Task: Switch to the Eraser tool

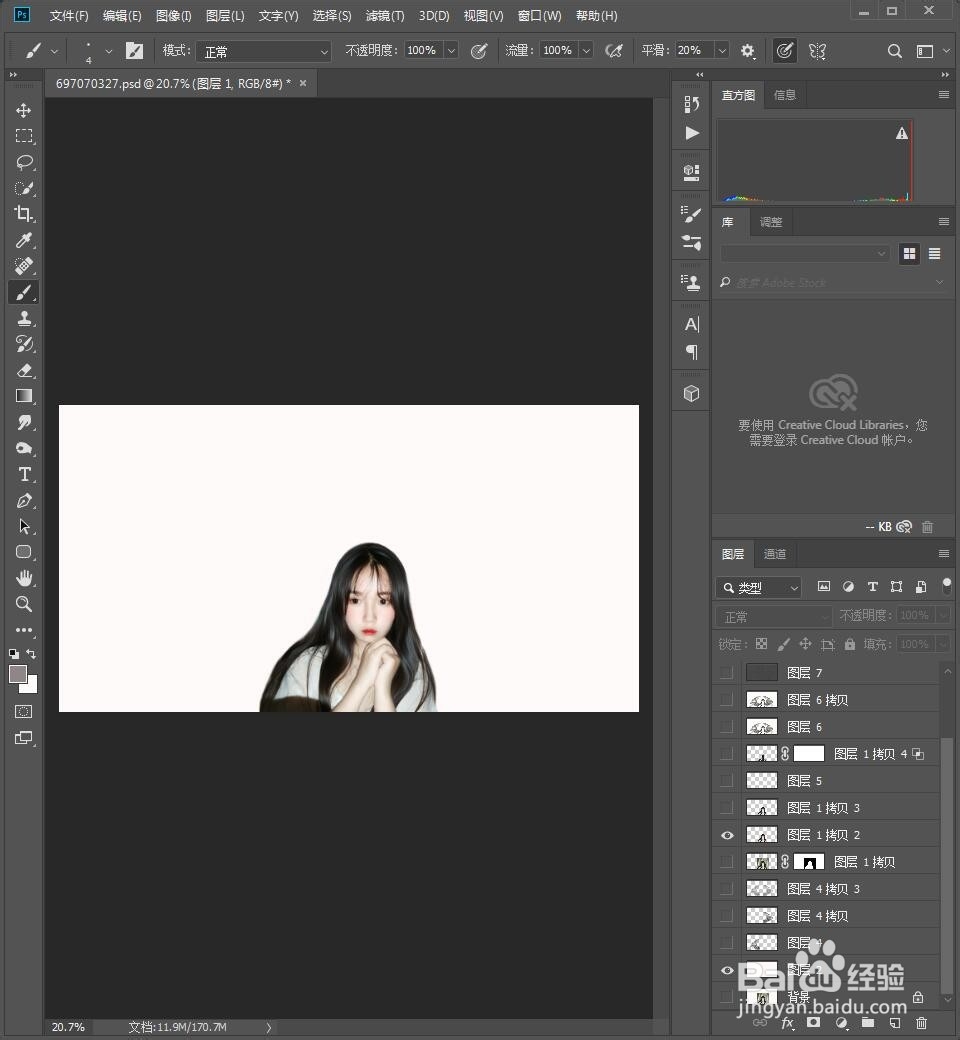Action: click(24, 370)
